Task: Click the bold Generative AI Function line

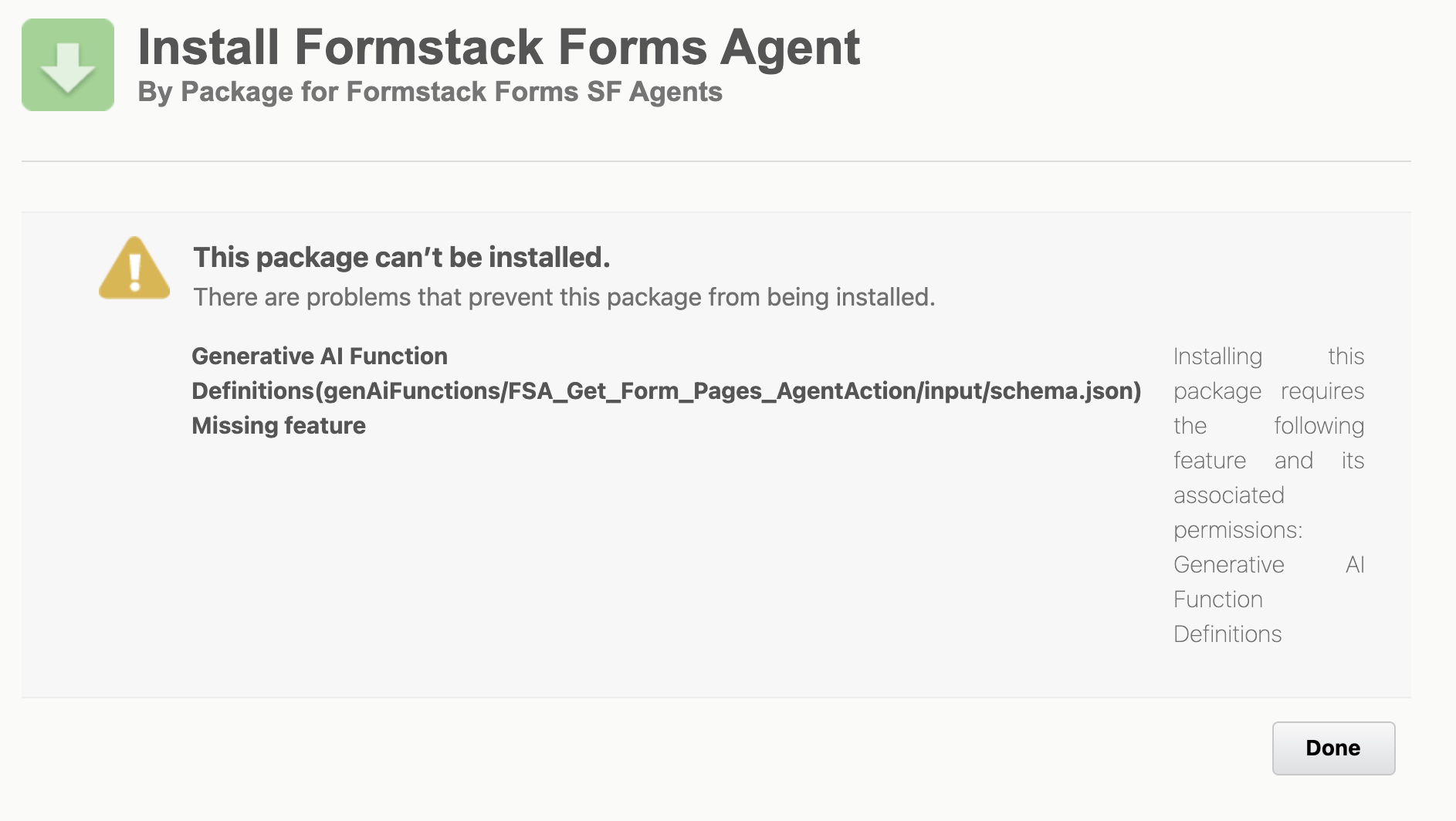Action: coord(319,356)
